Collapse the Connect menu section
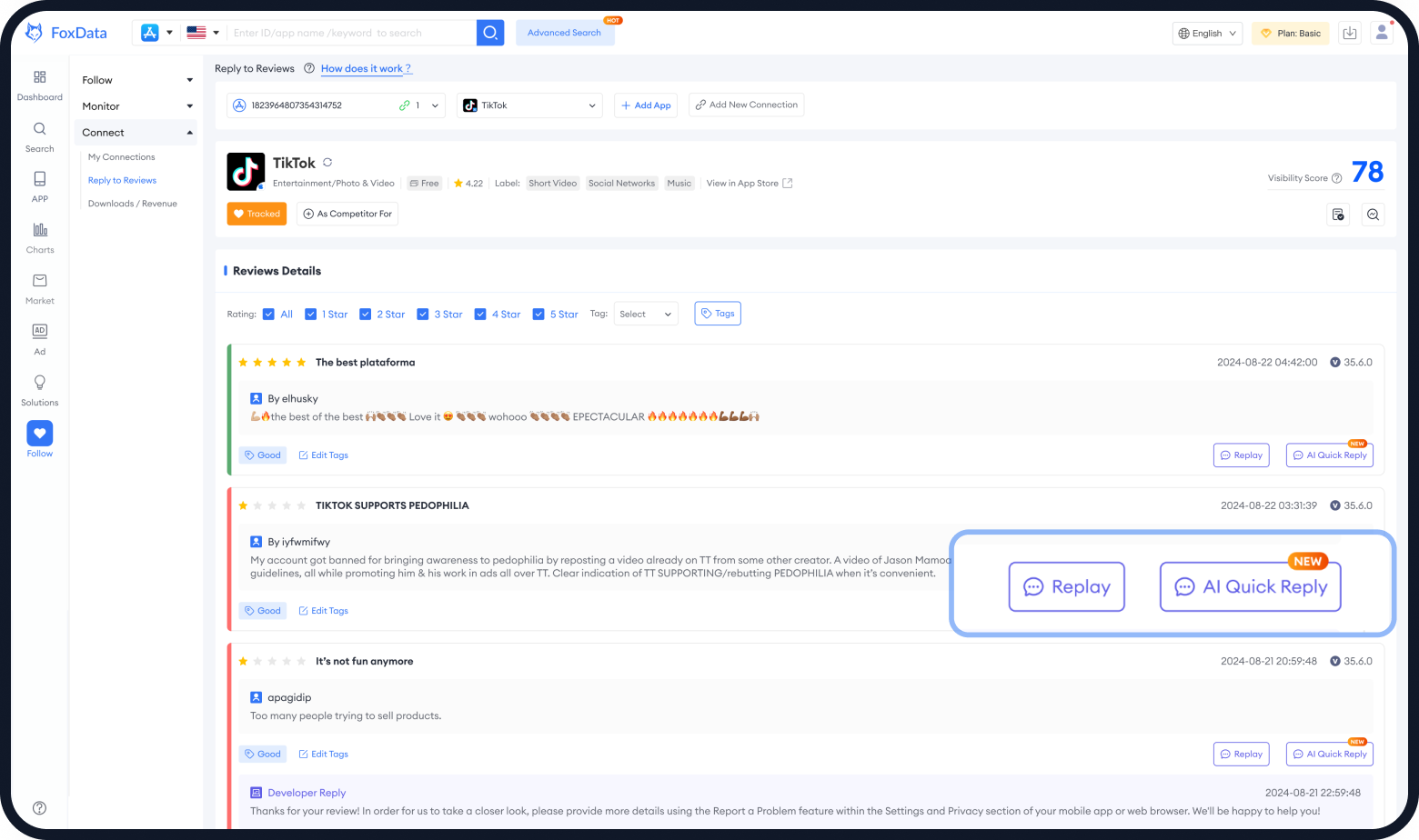 (136, 133)
